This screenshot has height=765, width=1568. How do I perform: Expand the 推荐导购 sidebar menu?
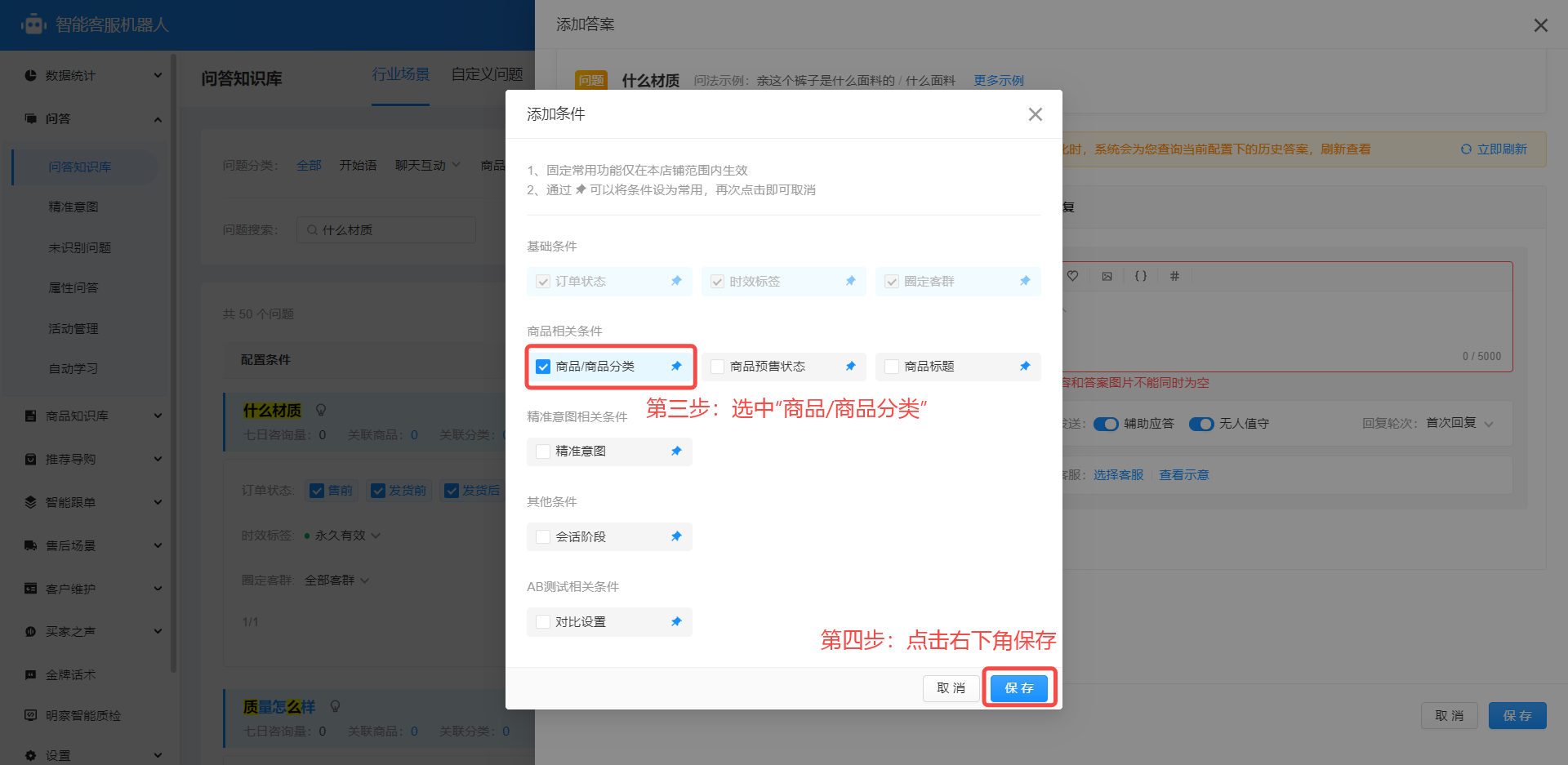tap(158, 459)
